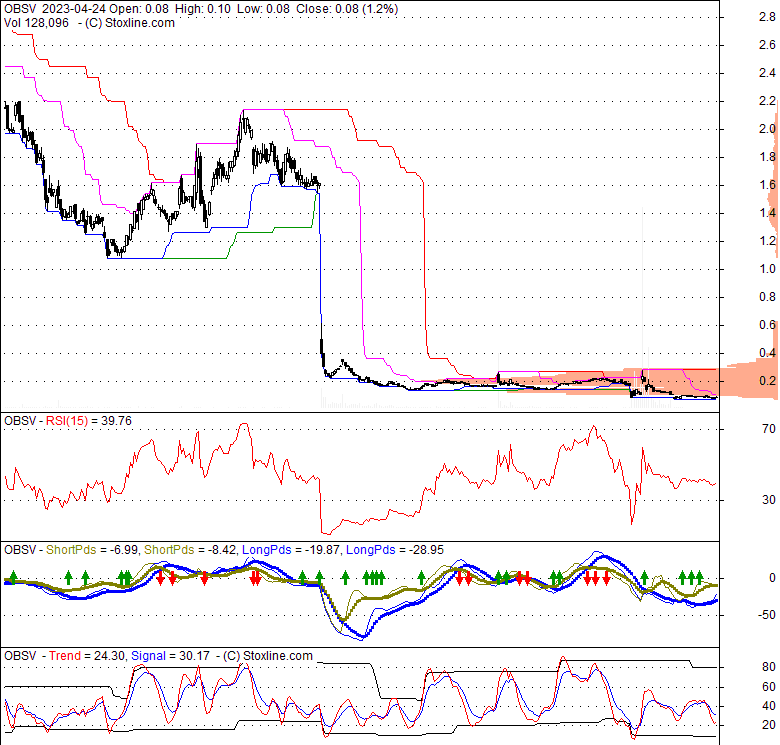The width and height of the screenshot is (780, 745).
Task: Click the 0.2 price axis label
Action: point(767,380)
